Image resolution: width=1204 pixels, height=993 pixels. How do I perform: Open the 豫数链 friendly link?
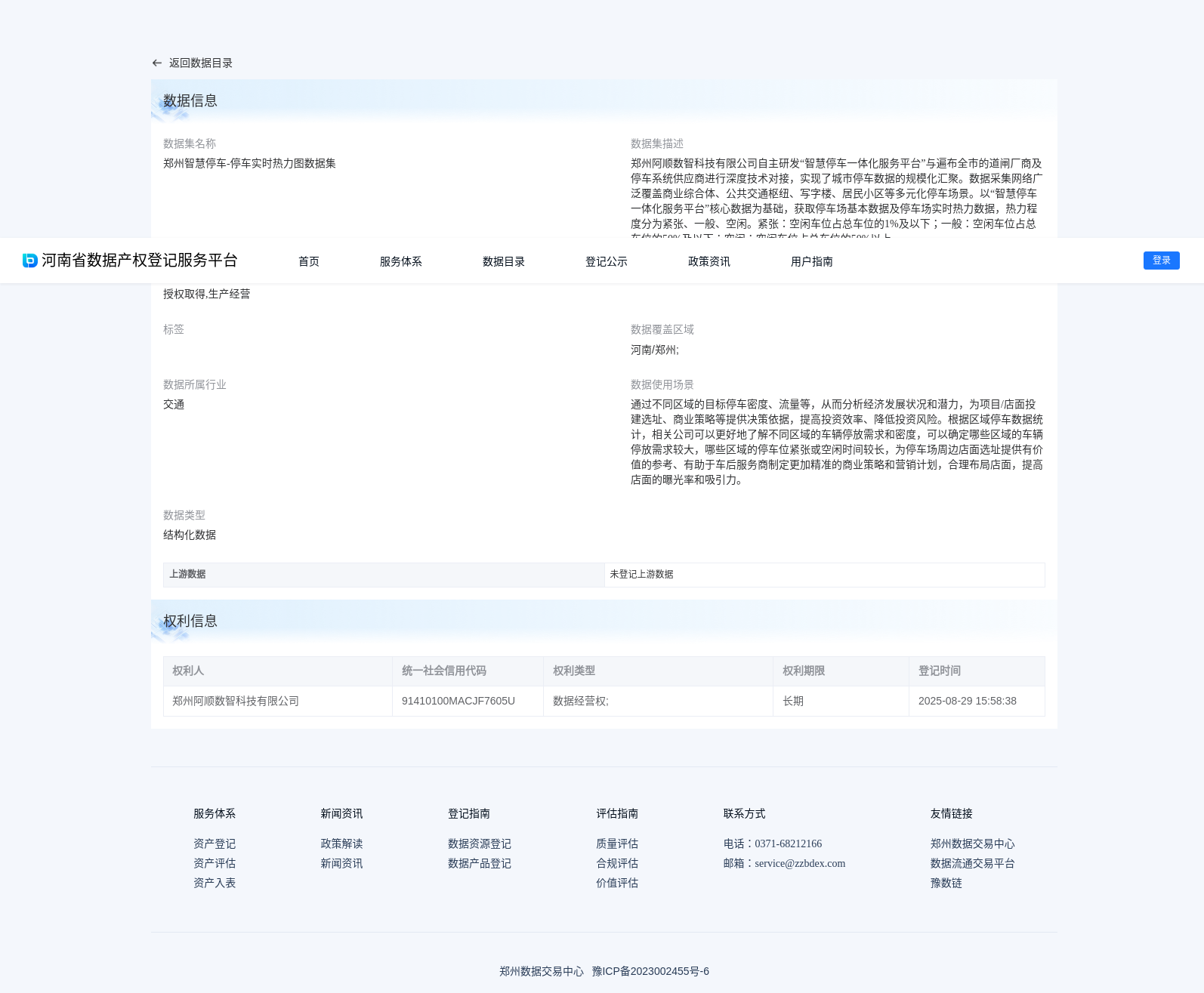(946, 884)
